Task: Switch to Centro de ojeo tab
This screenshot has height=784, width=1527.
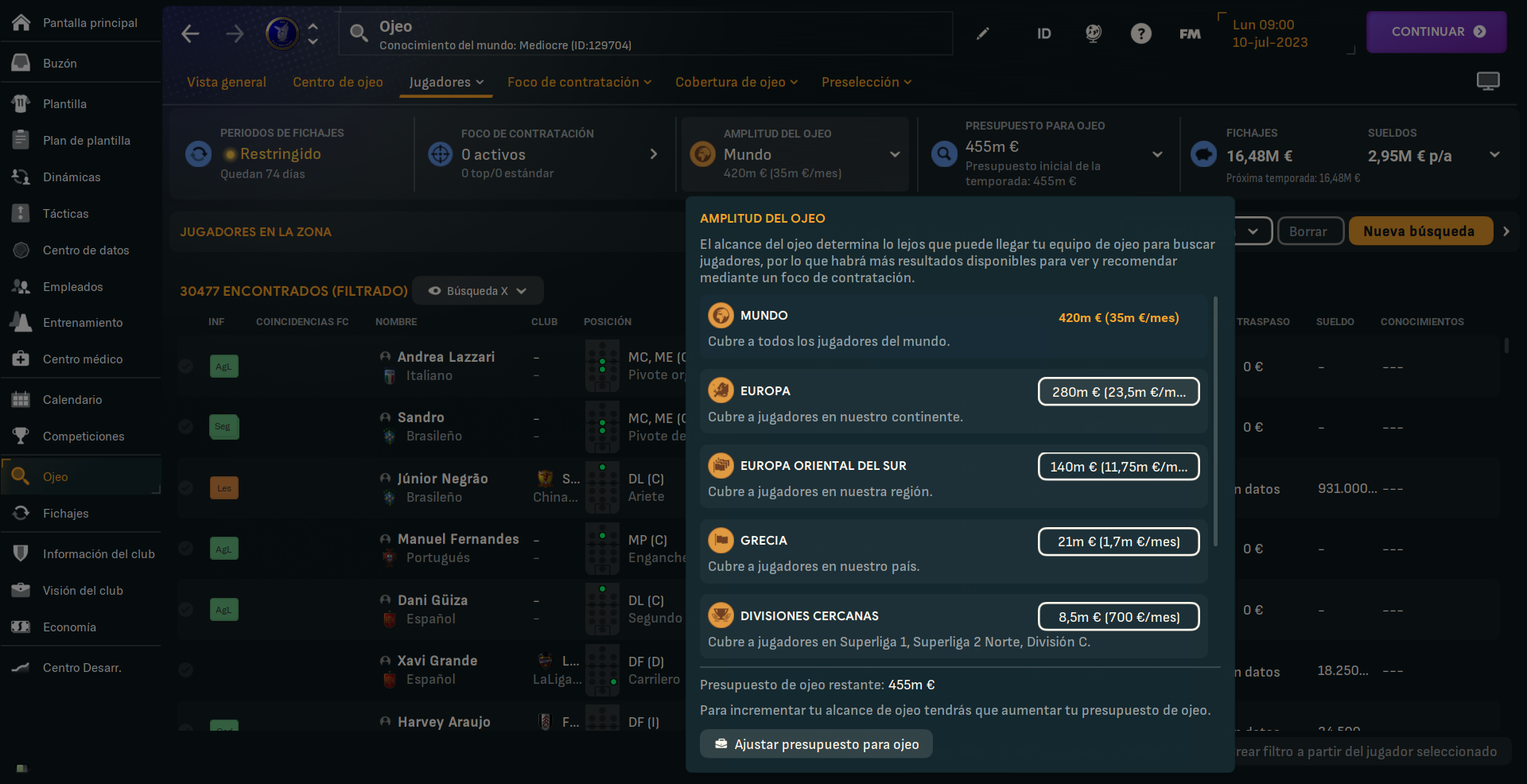Action: tap(338, 82)
